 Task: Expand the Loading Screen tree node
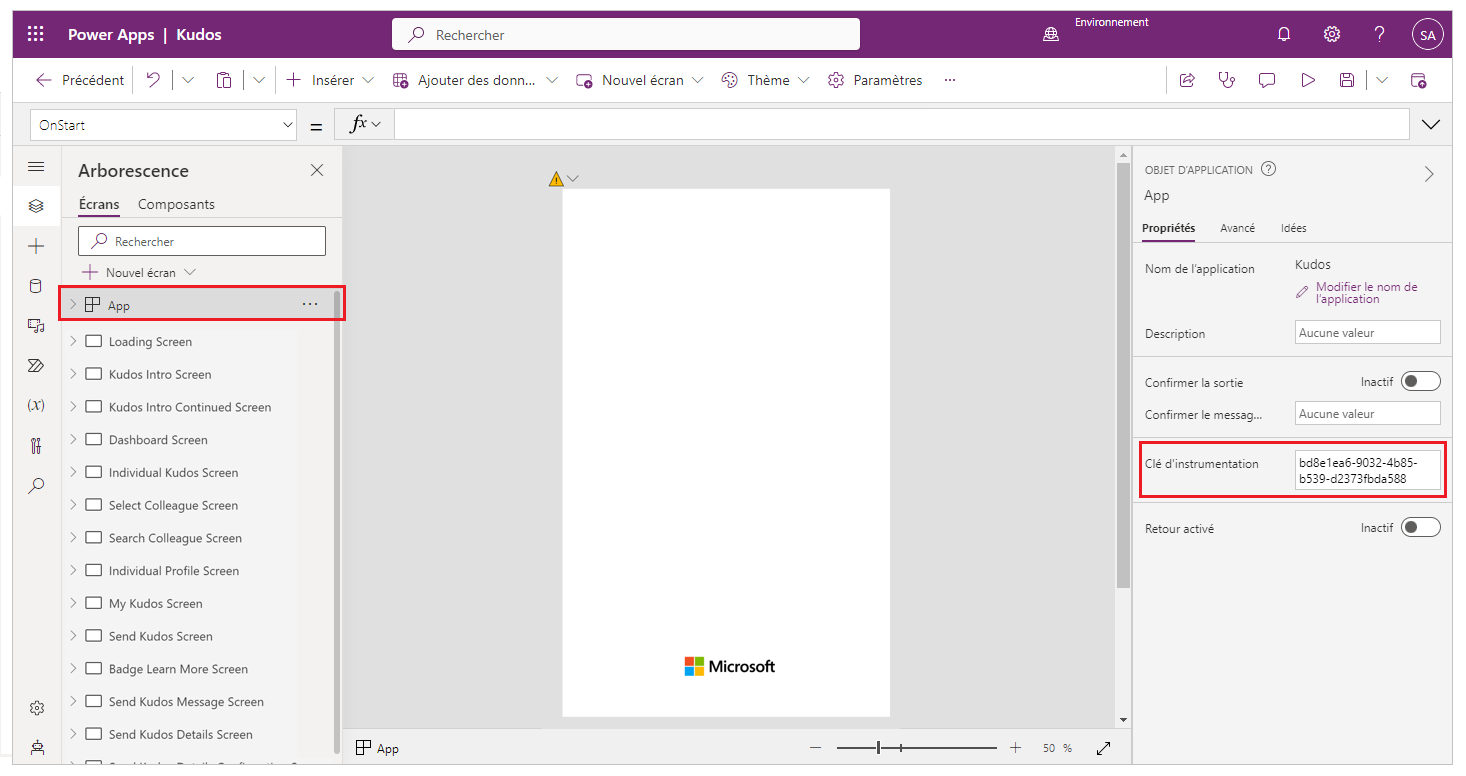tap(73, 341)
